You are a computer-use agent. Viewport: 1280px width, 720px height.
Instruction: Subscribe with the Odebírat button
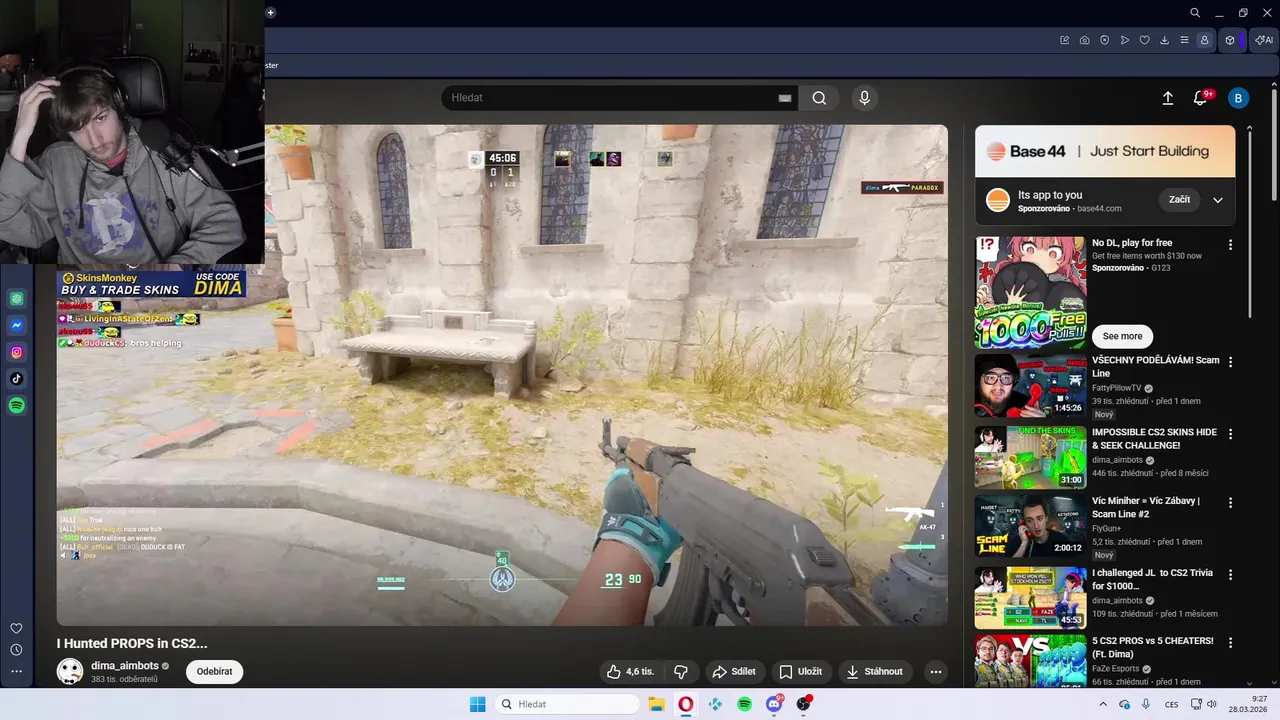(214, 671)
